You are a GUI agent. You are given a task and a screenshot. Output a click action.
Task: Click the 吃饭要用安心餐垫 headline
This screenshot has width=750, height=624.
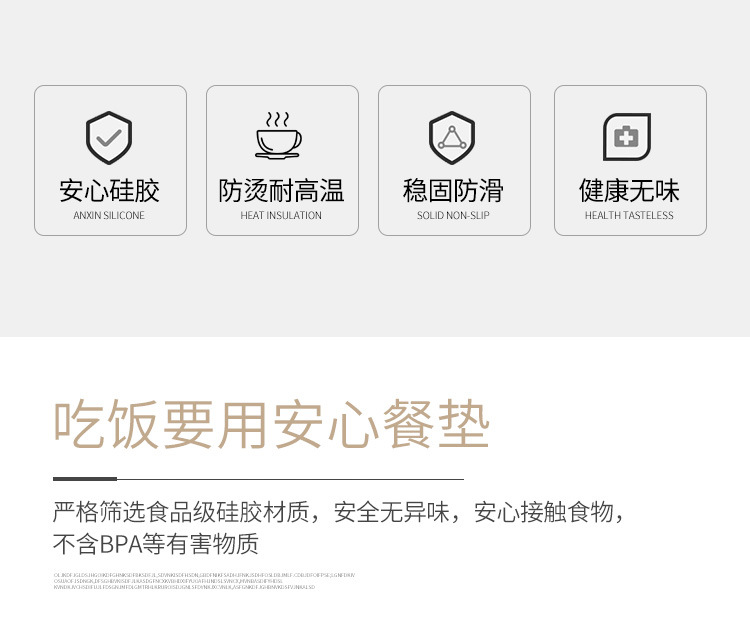[x=272, y=425]
